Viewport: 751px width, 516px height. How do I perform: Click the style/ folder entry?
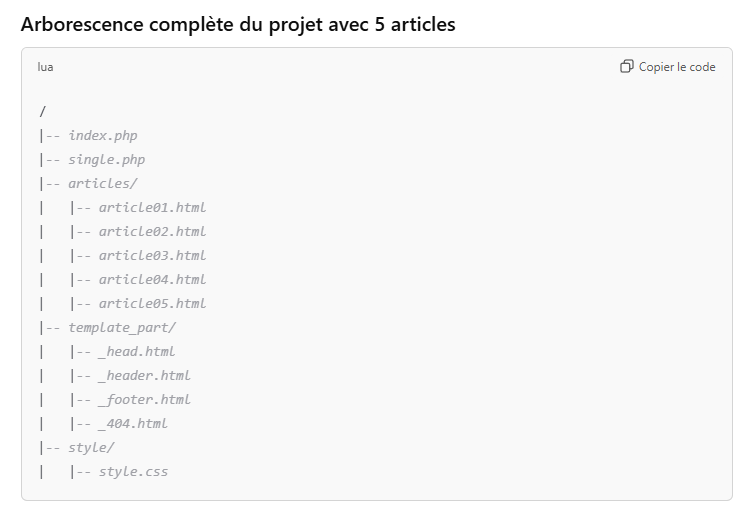pos(91,447)
